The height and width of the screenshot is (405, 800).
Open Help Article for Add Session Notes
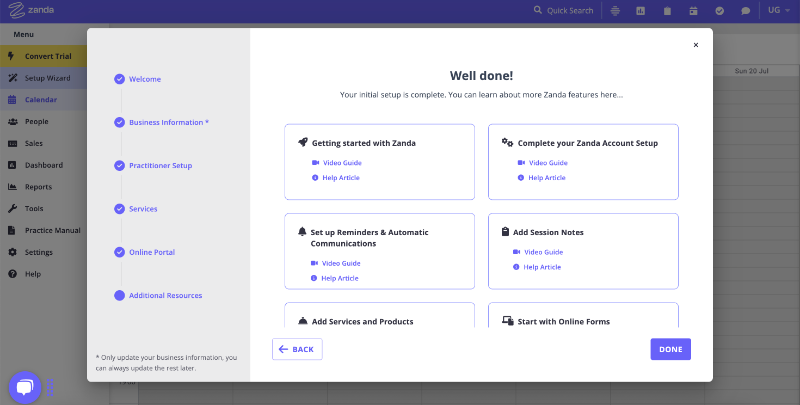(x=537, y=267)
